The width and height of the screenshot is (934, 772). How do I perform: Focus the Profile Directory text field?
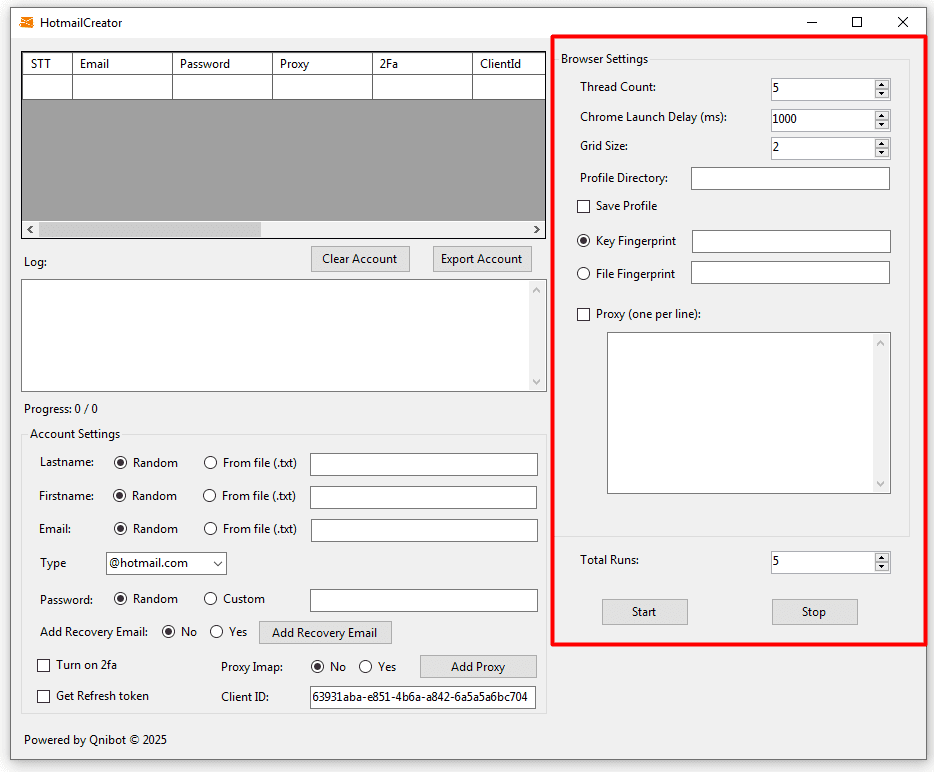pyautogui.click(x=790, y=179)
